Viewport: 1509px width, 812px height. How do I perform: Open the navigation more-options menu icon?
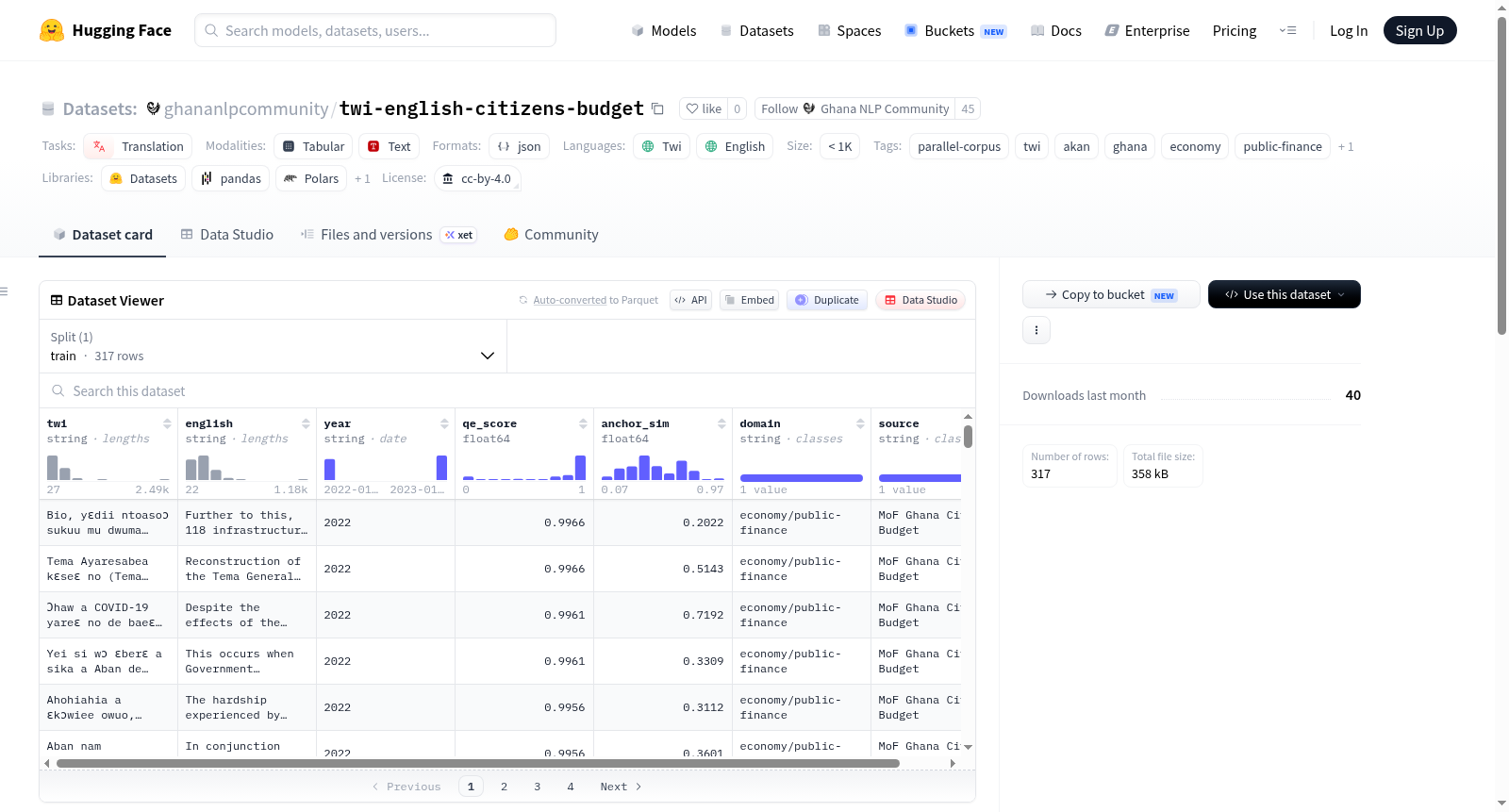click(x=1287, y=30)
